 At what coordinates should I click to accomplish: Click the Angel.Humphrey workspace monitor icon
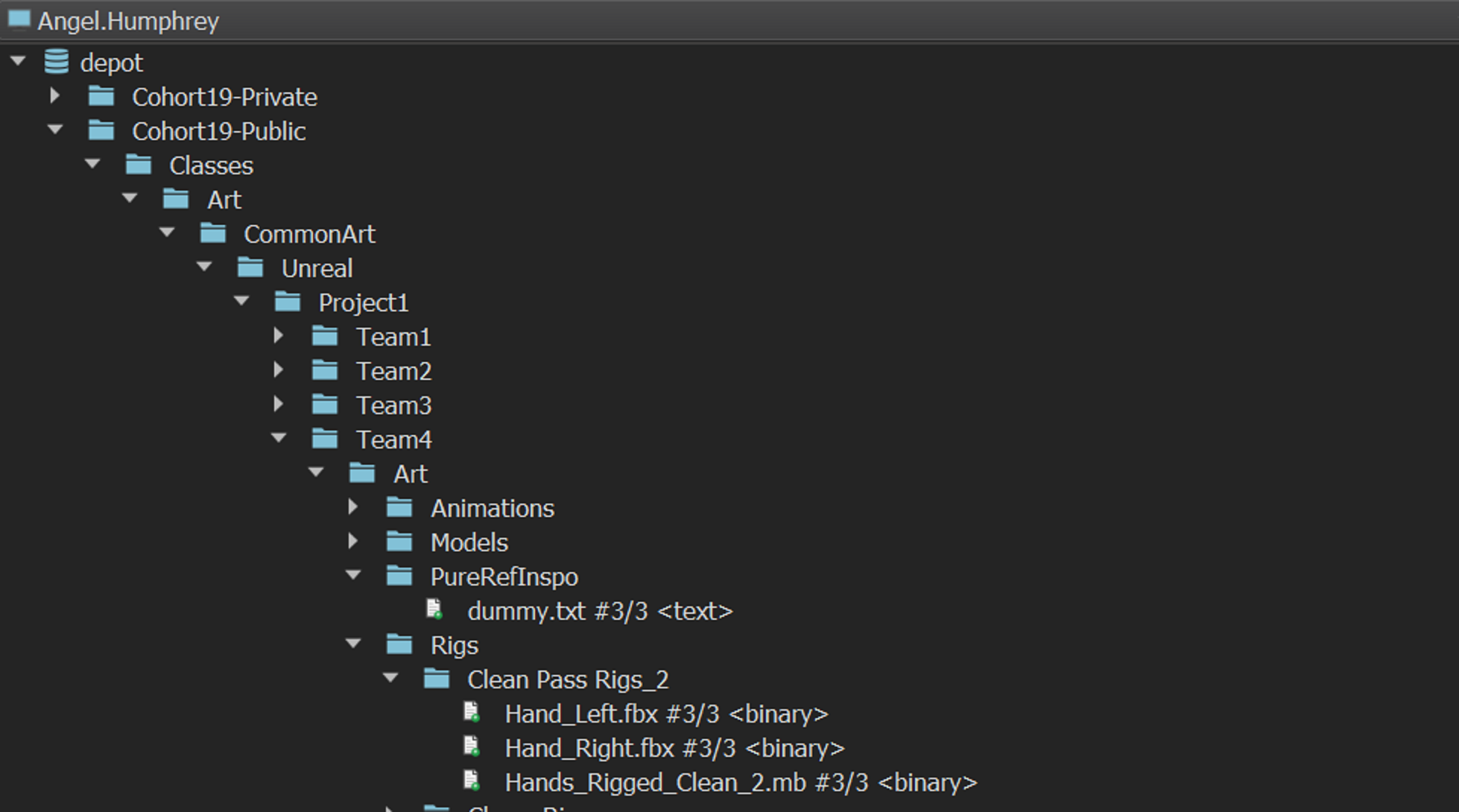click(19, 19)
